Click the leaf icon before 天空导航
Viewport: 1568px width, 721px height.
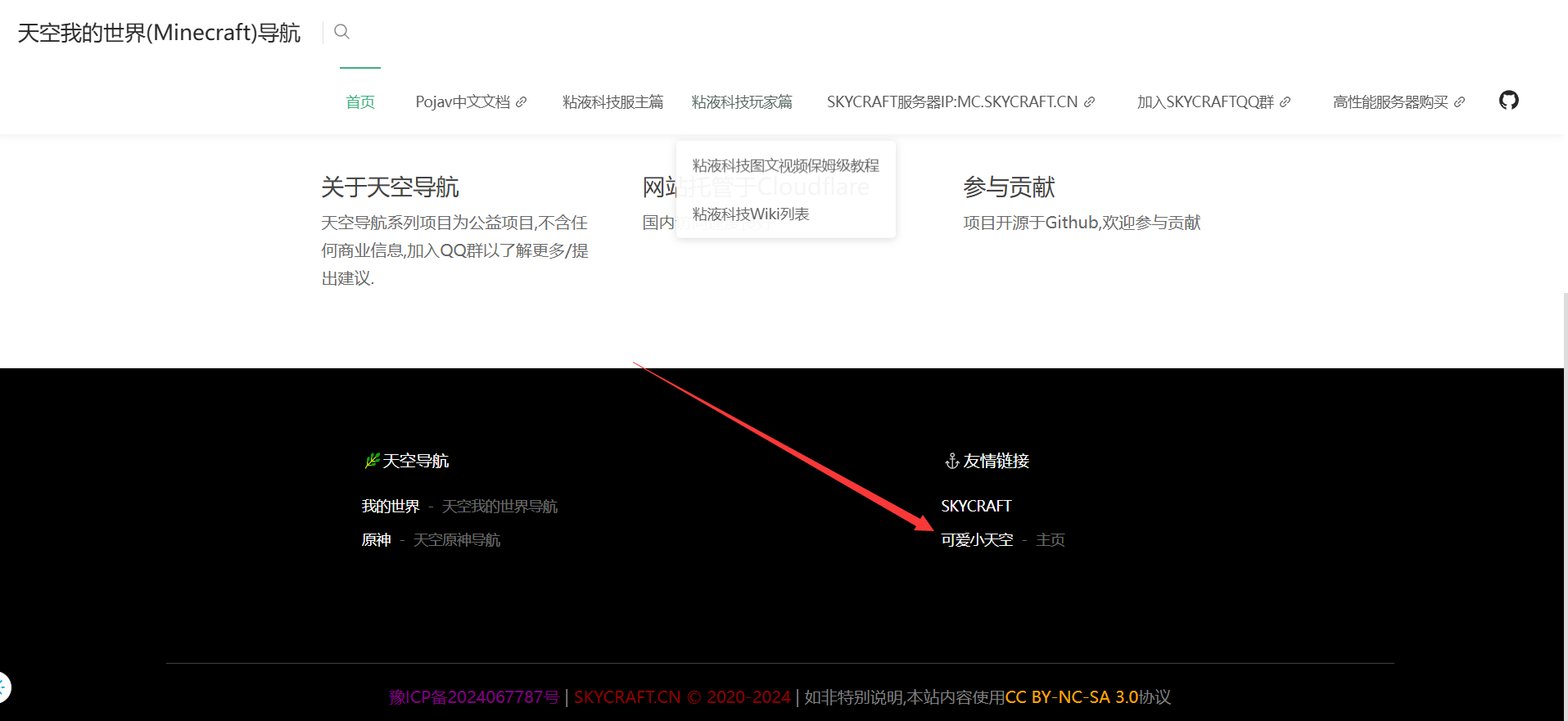(372, 461)
